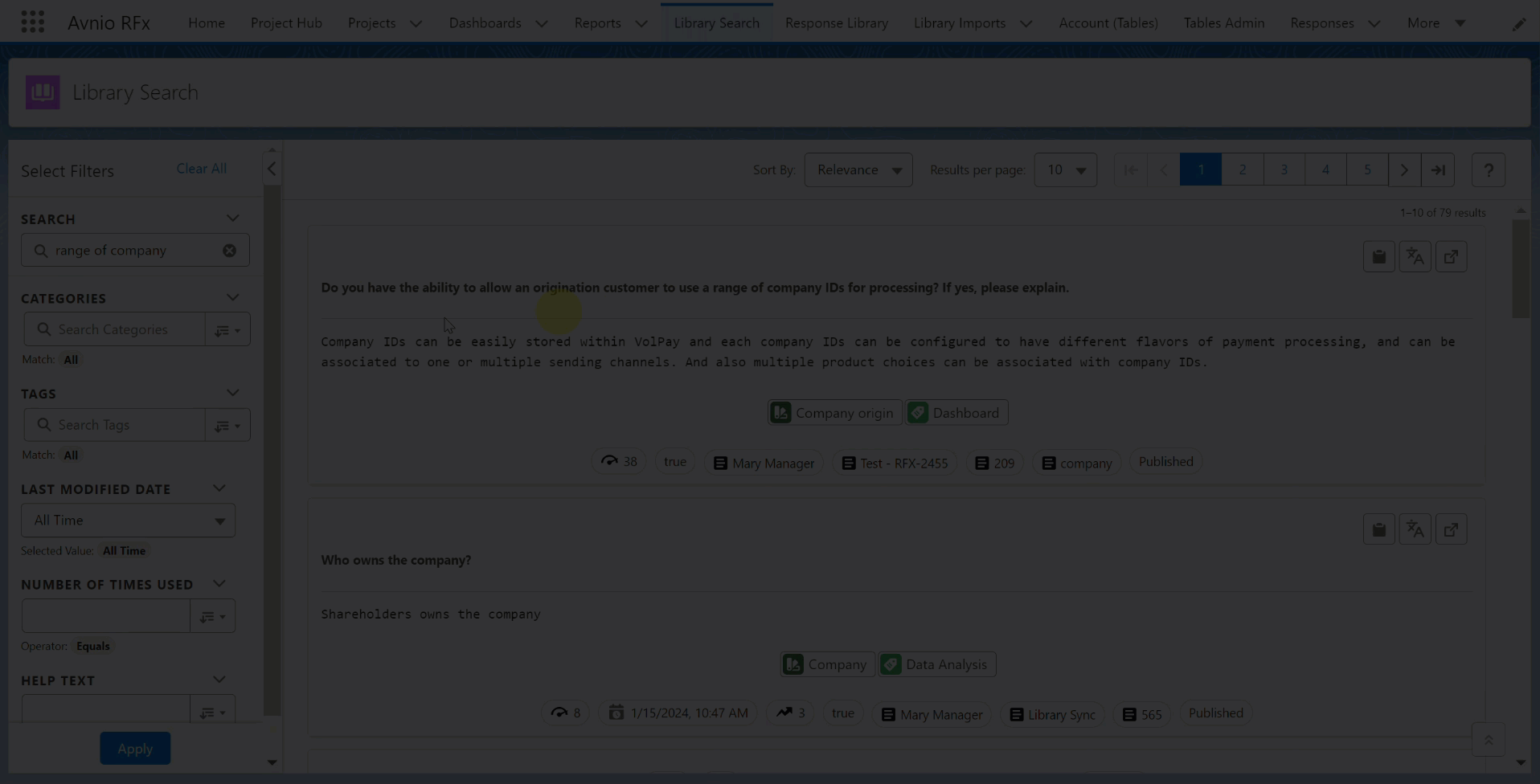Clear the search text with X icon
The image size is (1540, 784).
[x=229, y=251]
